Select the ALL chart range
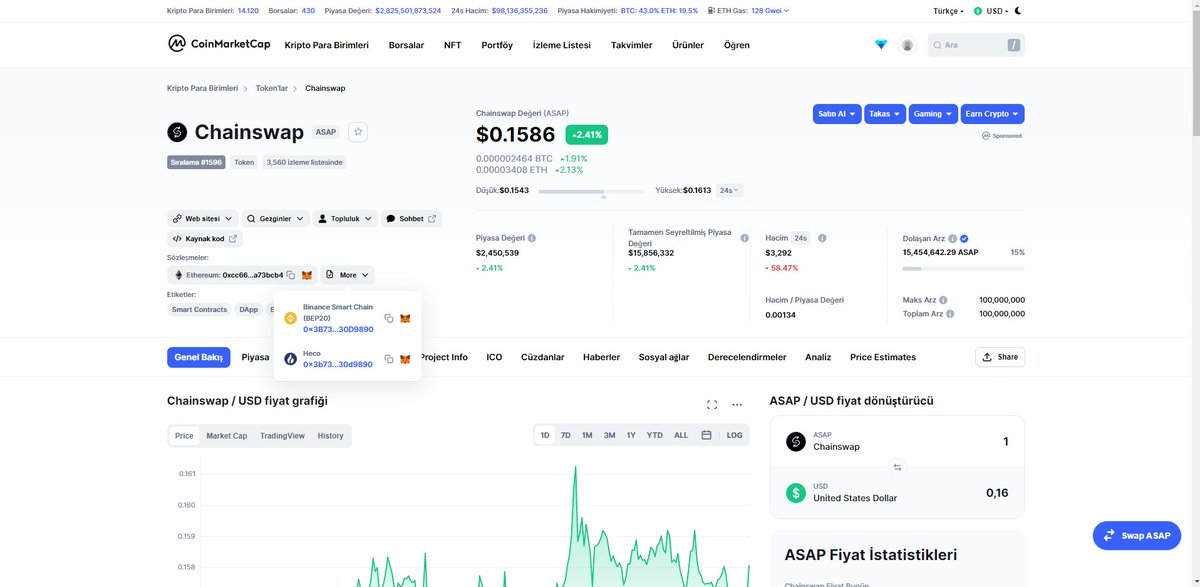Viewport: 1200px width, 587px height. [x=681, y=436]
